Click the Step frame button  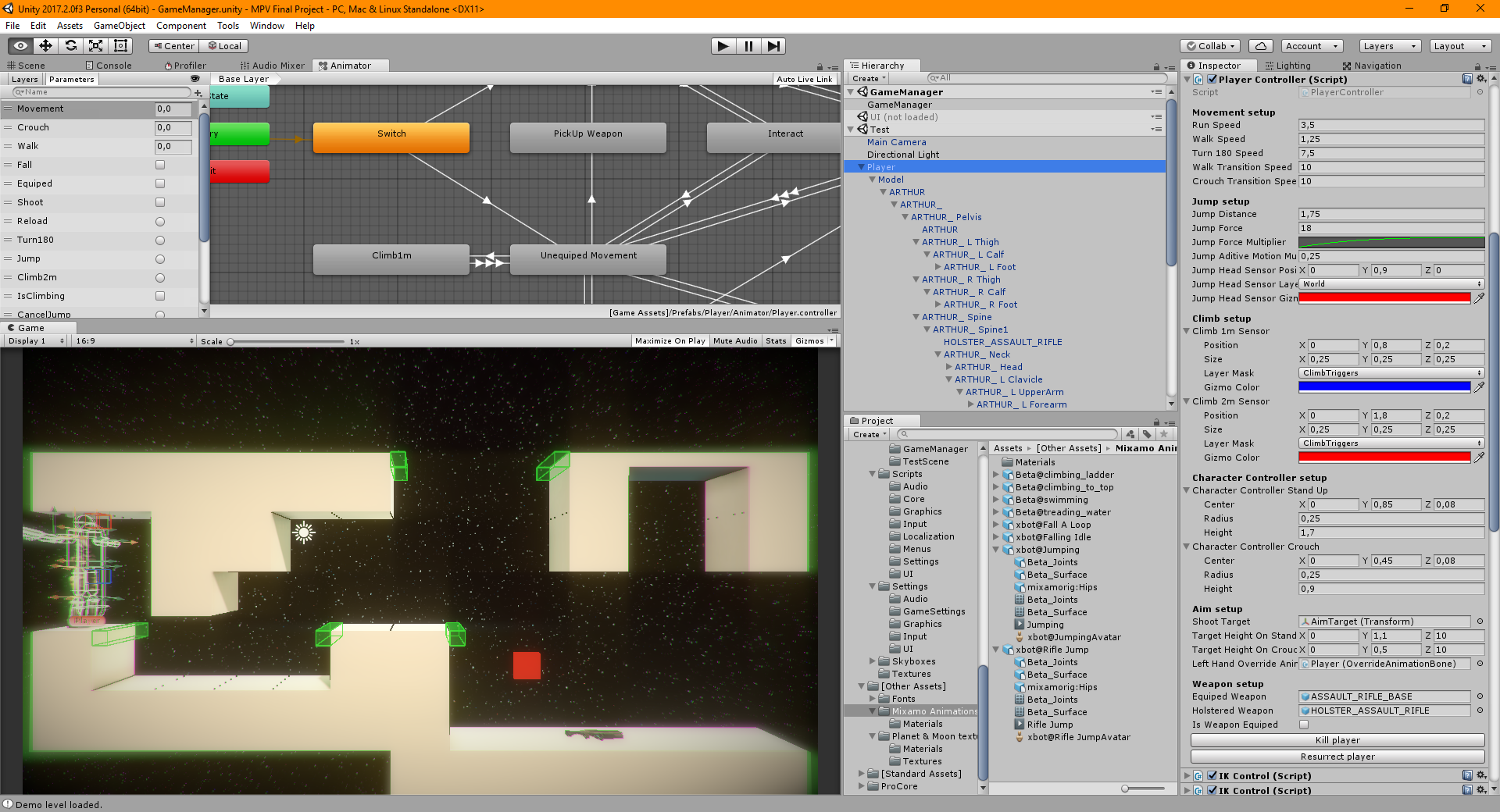tap(773, 46)
